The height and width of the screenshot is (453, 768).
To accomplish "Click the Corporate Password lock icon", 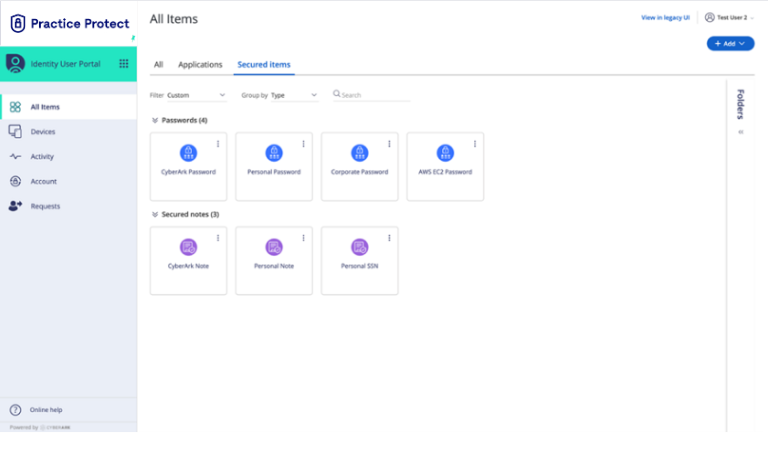I will pyautogui.click(x=360, y=153).
